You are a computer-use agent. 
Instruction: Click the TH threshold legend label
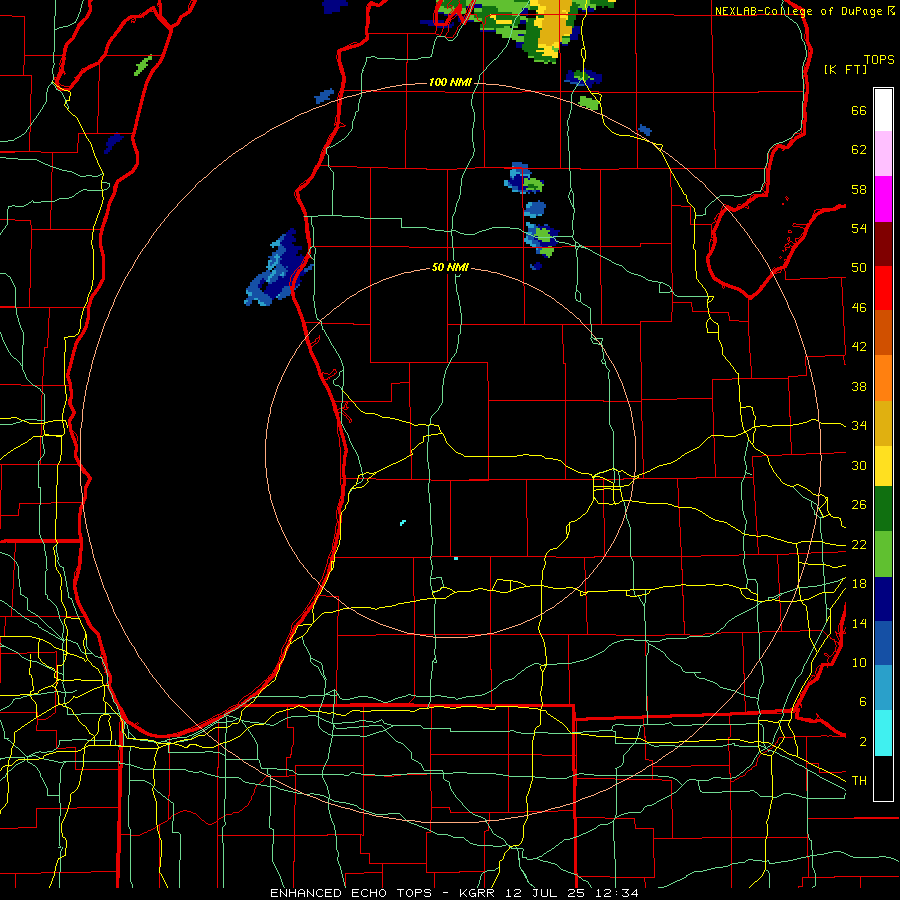click(x=859, y=780)
